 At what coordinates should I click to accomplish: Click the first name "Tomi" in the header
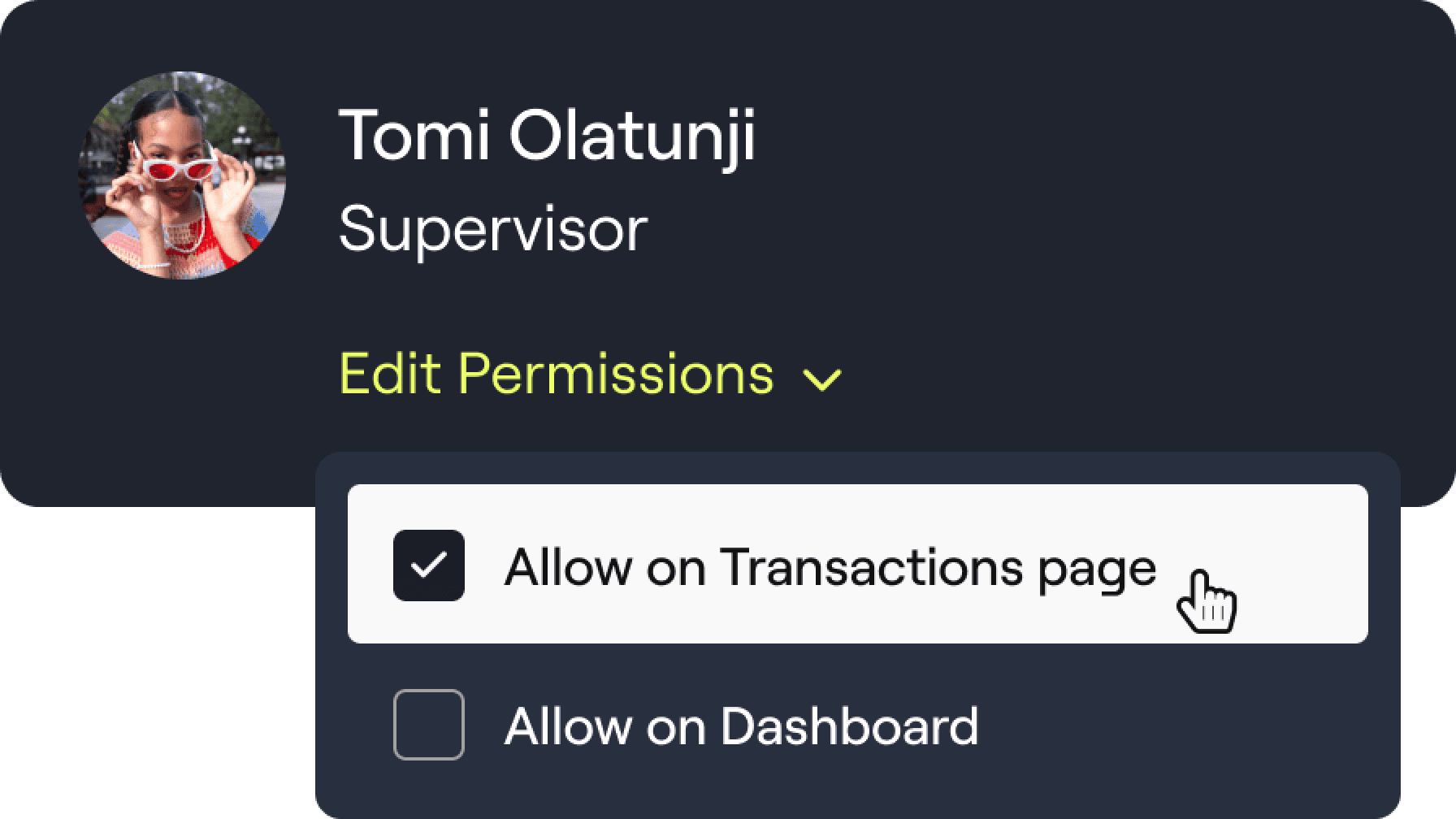(x=414, y=136)
